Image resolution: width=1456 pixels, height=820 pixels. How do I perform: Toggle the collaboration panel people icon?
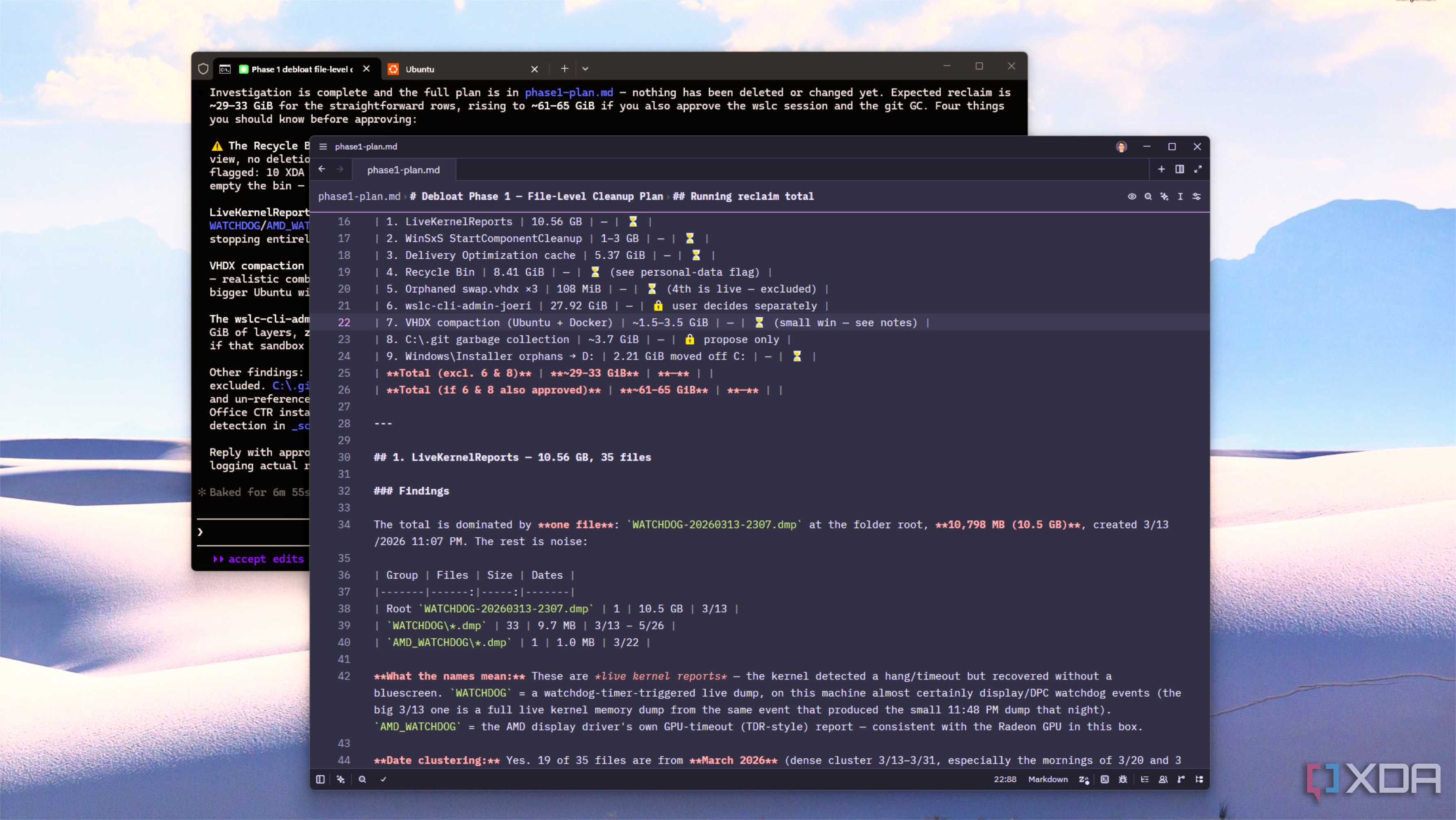[1163, 779]
